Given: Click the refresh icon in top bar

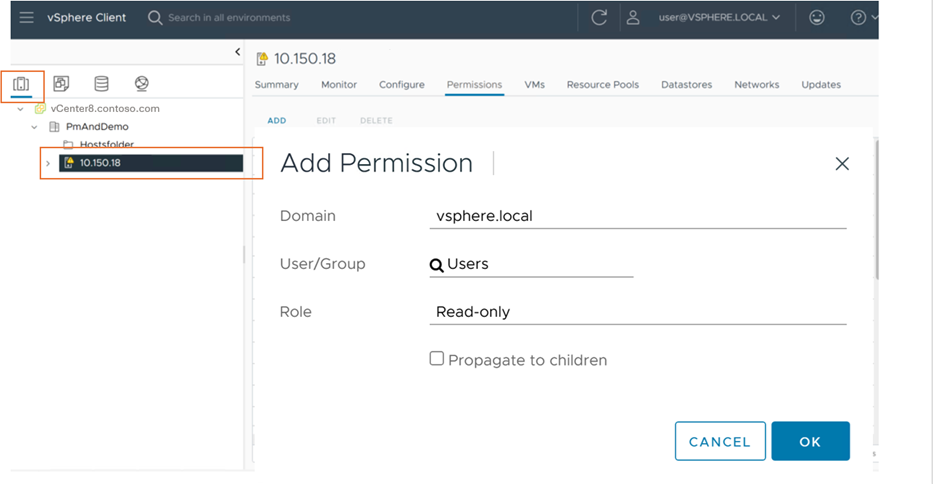Looking at the screenshot, I should click(599, 18).
